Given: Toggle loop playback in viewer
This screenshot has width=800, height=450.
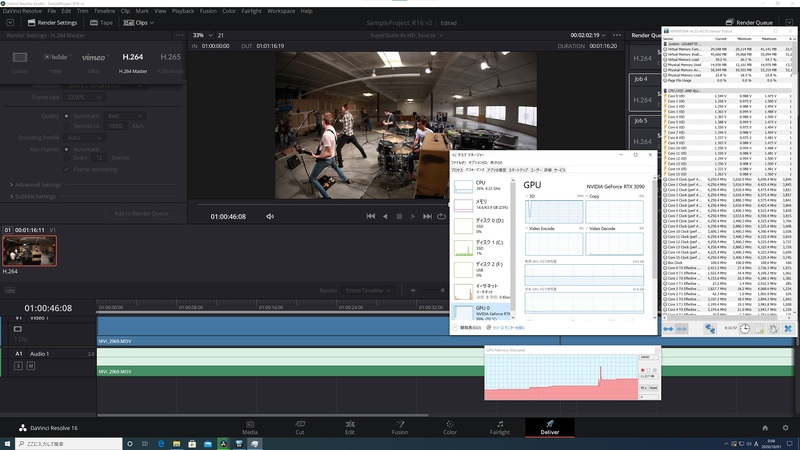Looking at the screenshot, I should [441, 216].
